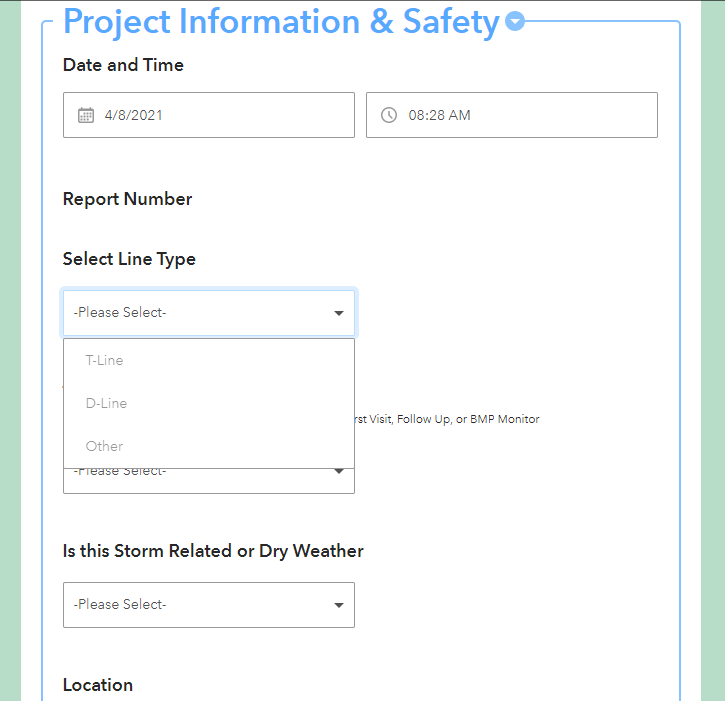725x701 pixels.
Task: Click the Select Line Type dropdown arrow
Action: pos(339,313)
